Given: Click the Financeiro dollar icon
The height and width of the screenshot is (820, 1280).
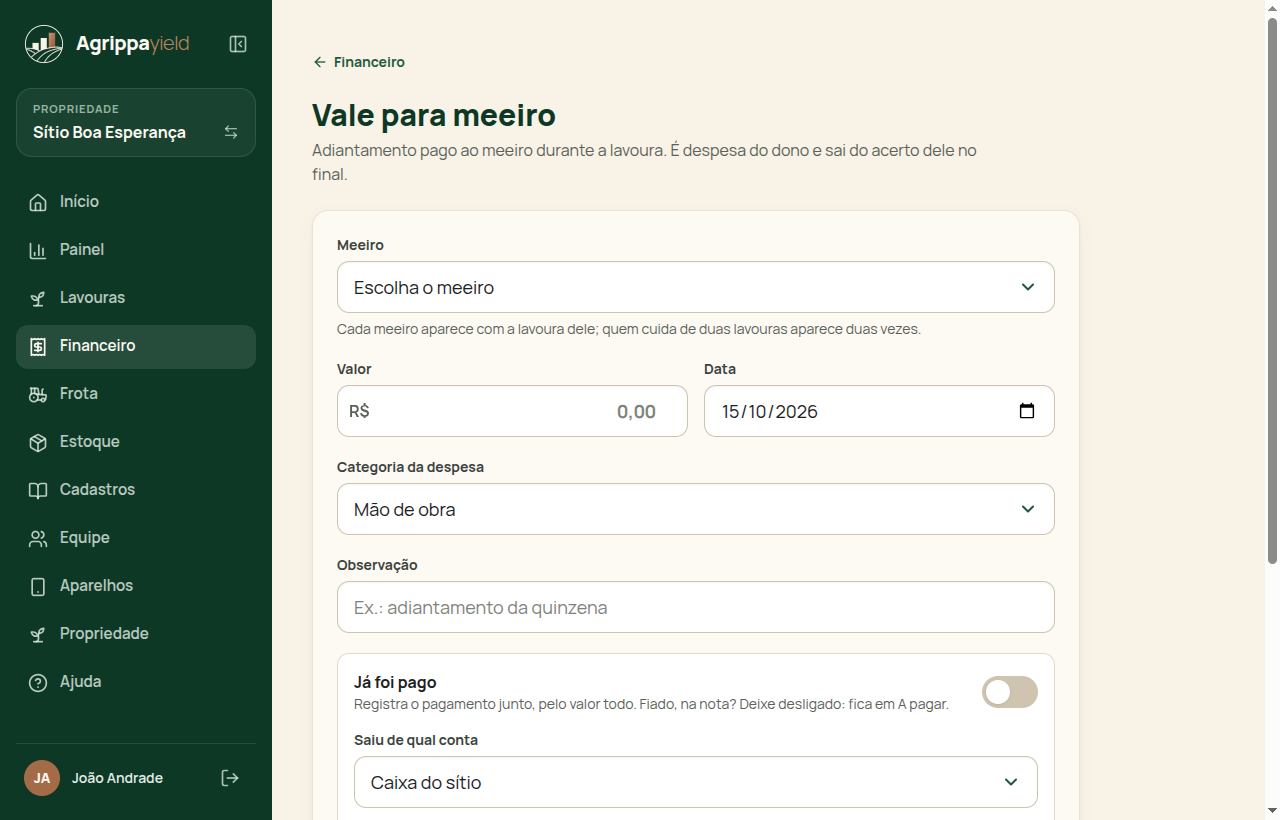Looking at the screenshot, I should [x=38, y=346].
